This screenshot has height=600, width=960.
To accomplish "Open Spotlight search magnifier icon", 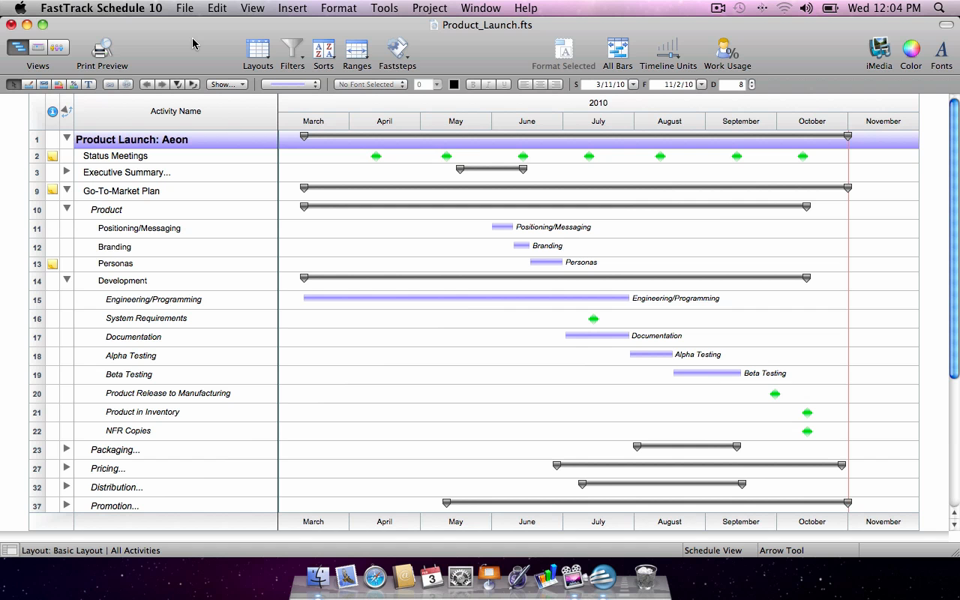I will [939, 8].
